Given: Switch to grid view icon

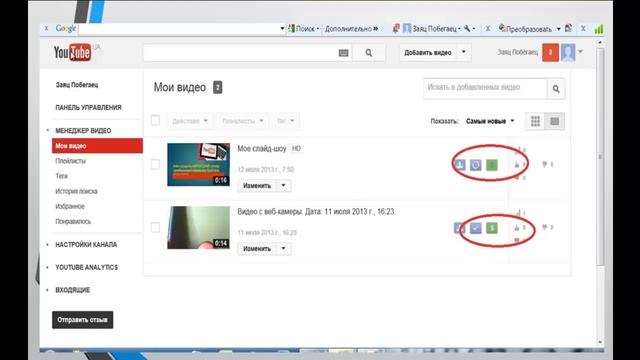Looking at the screenshot, I should [x=535, y=121].
